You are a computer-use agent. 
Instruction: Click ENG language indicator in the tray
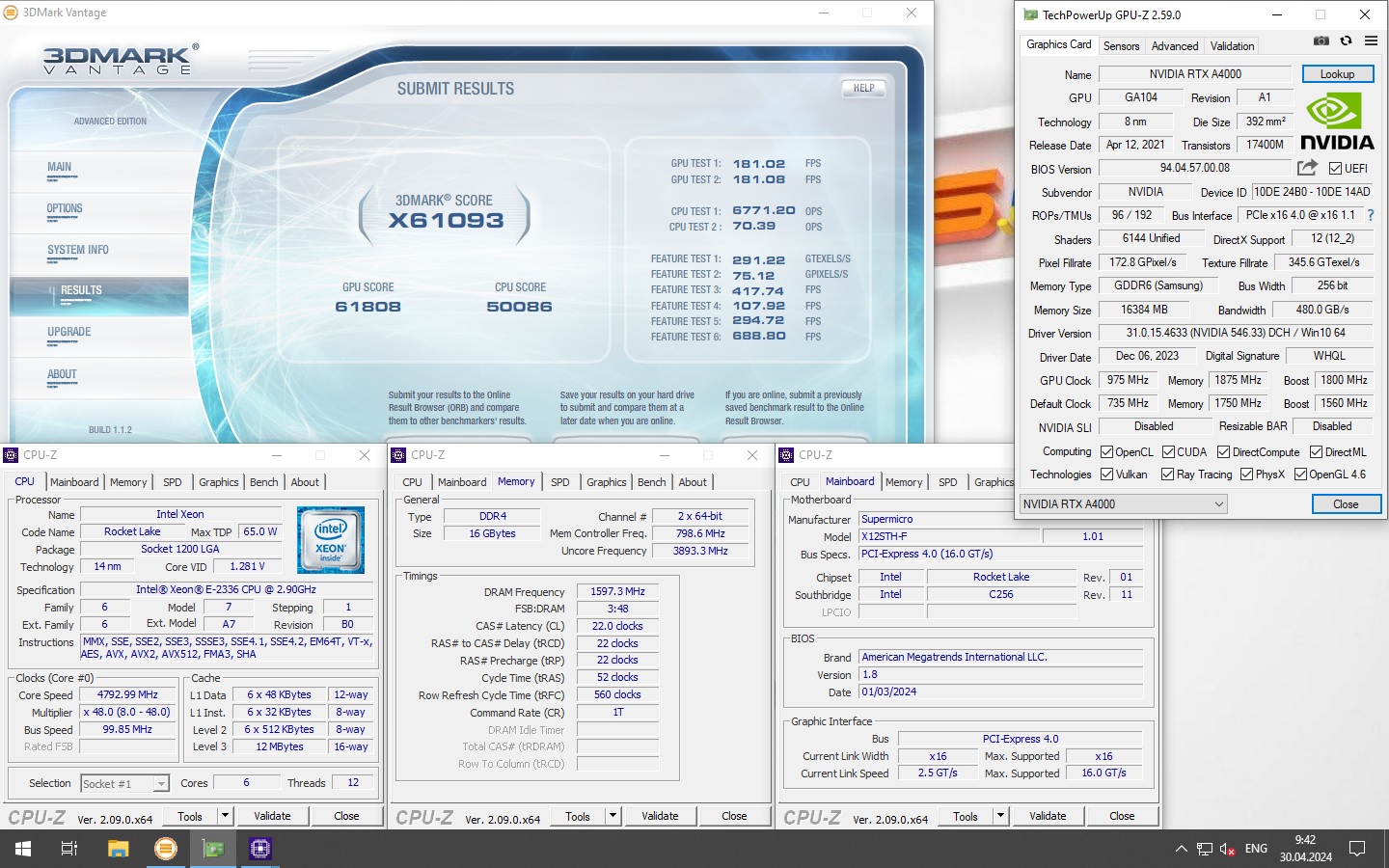pos(1256,849)
